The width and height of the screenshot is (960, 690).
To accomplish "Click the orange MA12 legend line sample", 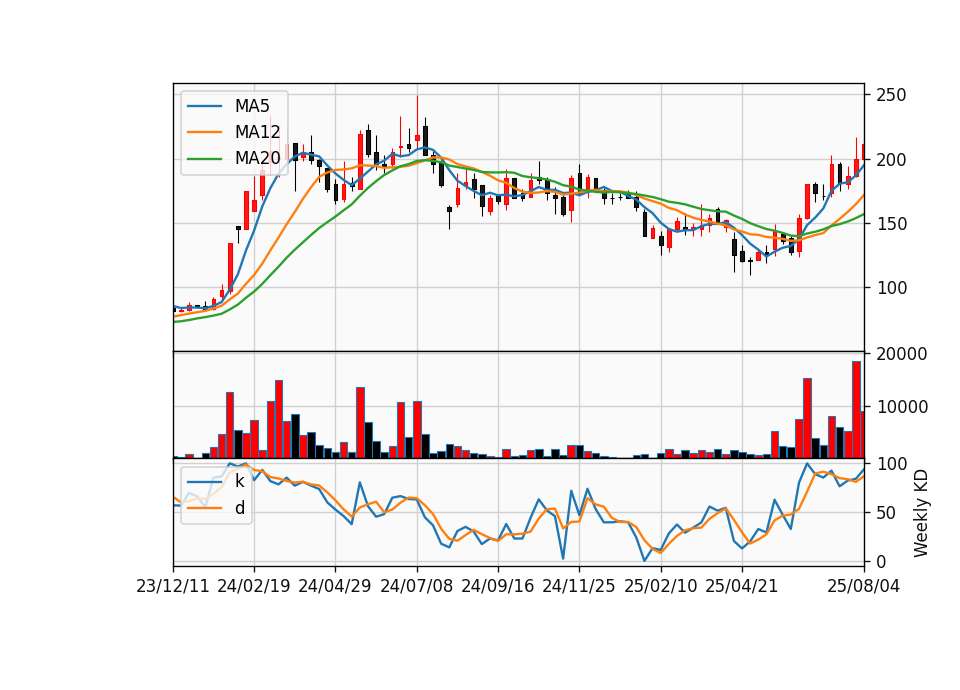I will coord(204,132).
